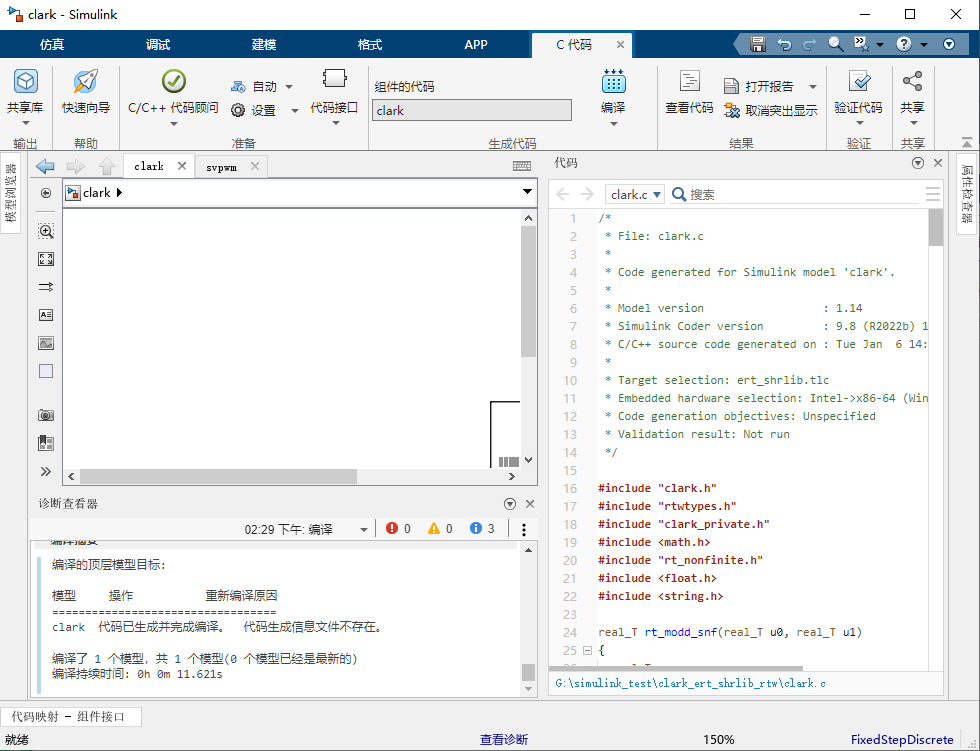Expand 设置 dropdown arrow

(294, 111)
